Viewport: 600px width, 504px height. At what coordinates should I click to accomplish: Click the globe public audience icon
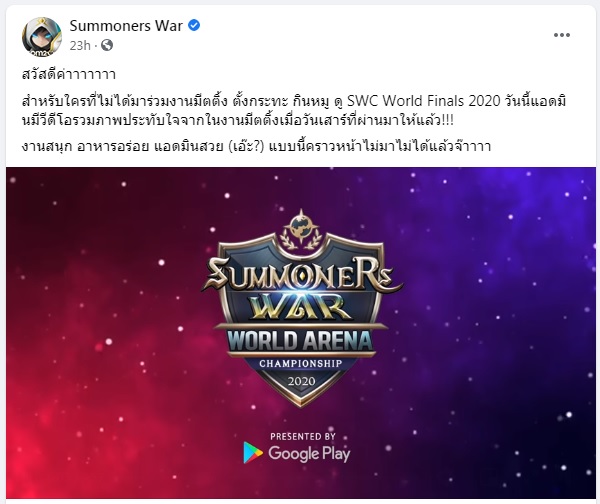[x=107, y=45]
